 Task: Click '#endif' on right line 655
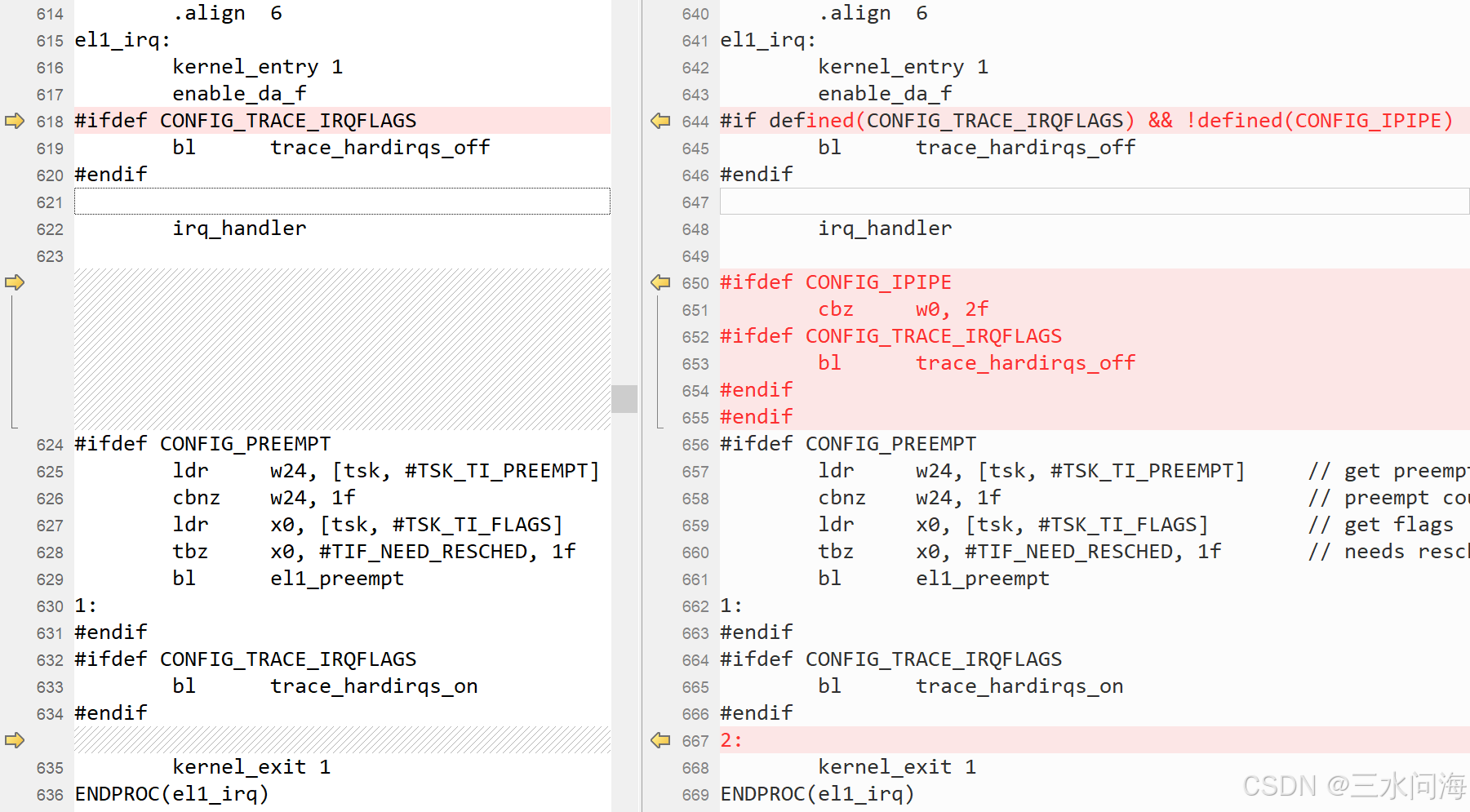(x=757, y=417)
